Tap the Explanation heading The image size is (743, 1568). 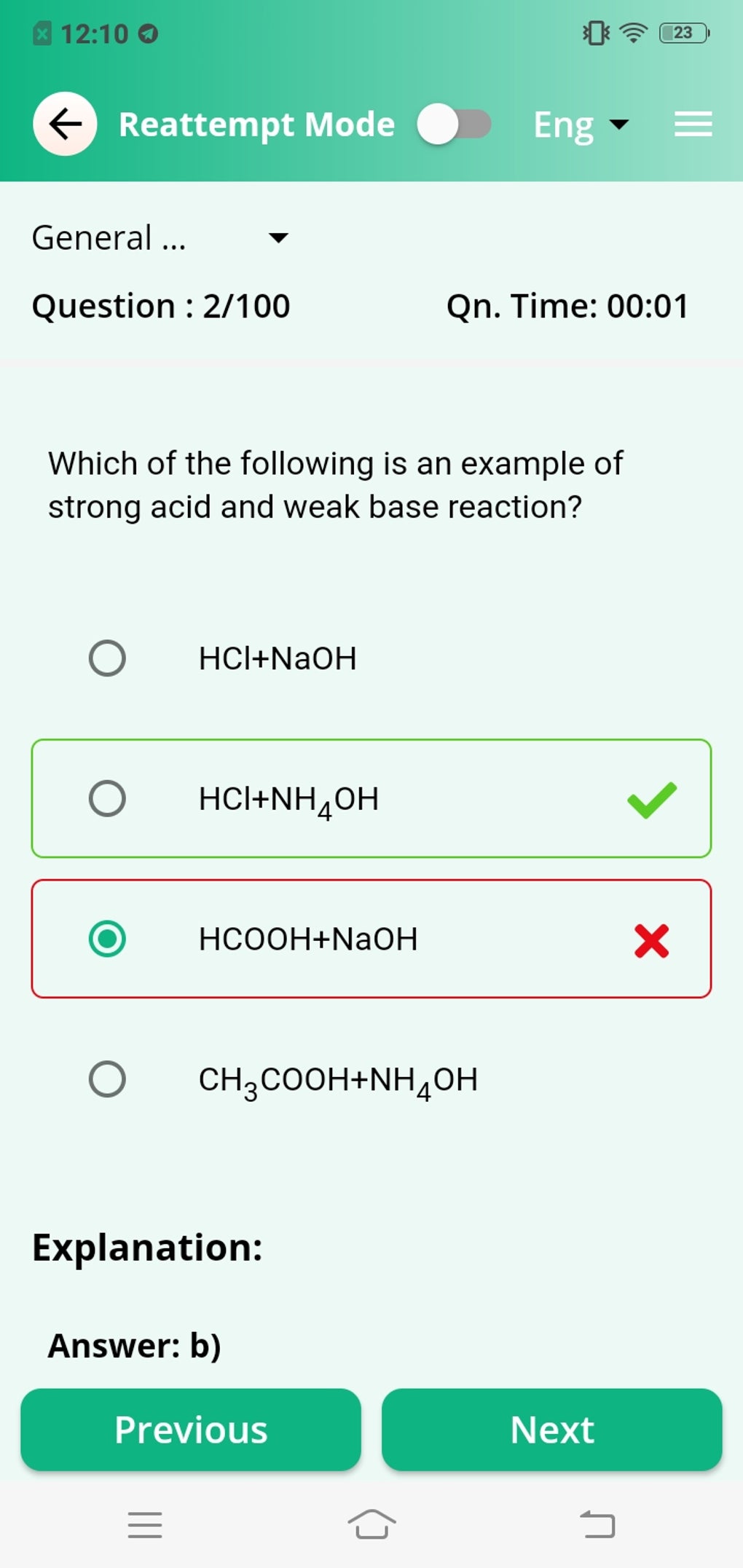pyautogui.click(x=147, y=1248)
